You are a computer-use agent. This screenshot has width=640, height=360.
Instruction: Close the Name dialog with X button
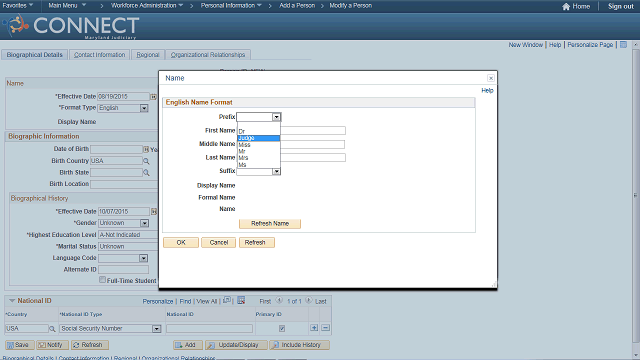[491, 78]
